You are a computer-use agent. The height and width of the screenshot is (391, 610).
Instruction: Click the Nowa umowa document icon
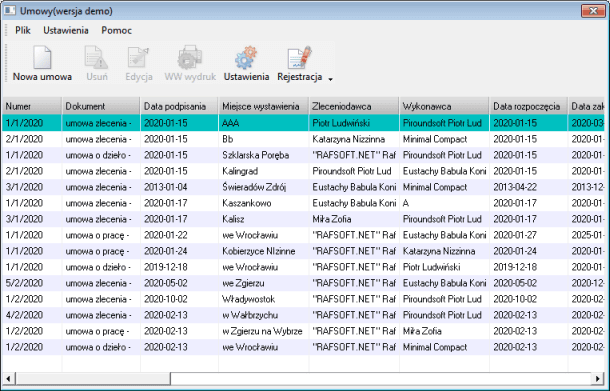42,57
